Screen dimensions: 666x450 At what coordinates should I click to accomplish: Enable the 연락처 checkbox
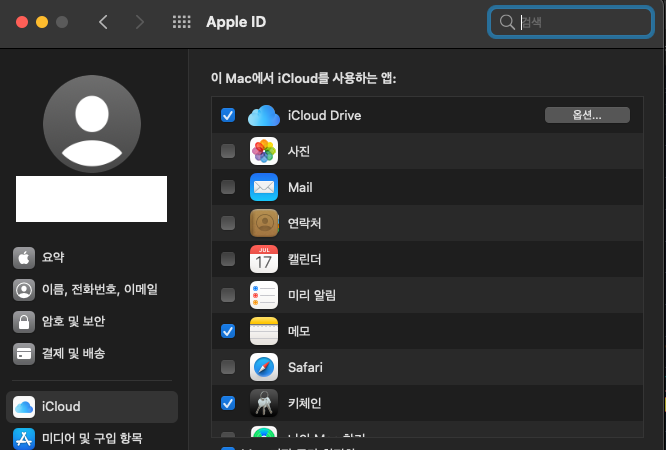[x=228, y=223]
